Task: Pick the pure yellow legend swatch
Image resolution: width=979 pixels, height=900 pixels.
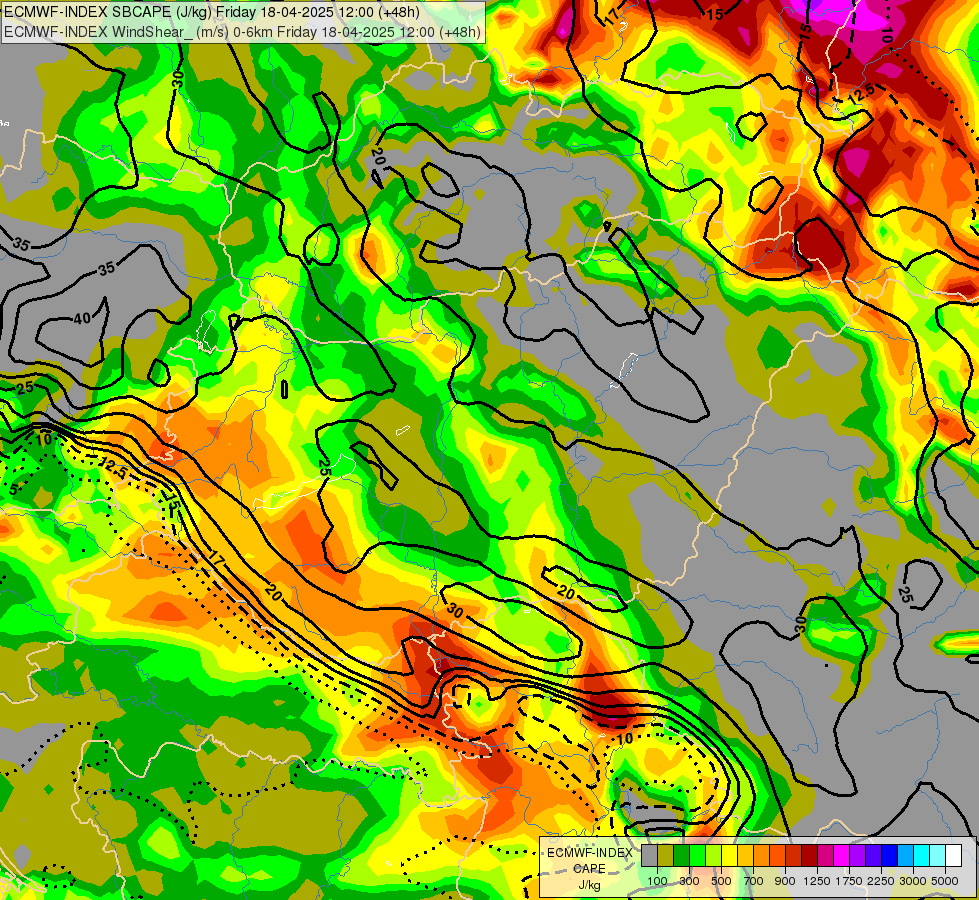Action: (730, 856)
